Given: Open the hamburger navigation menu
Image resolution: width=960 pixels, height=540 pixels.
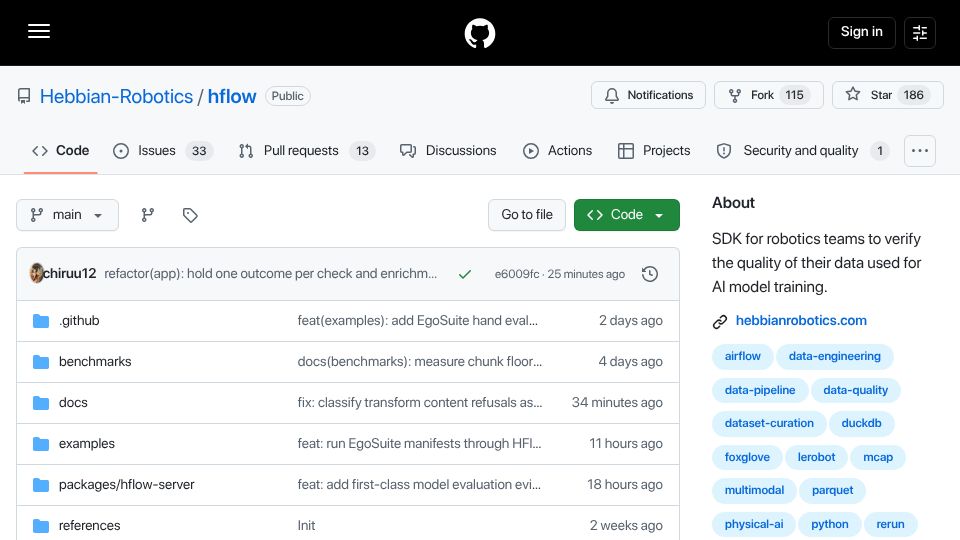Looking at the screenshot, I should pos(39,31).
